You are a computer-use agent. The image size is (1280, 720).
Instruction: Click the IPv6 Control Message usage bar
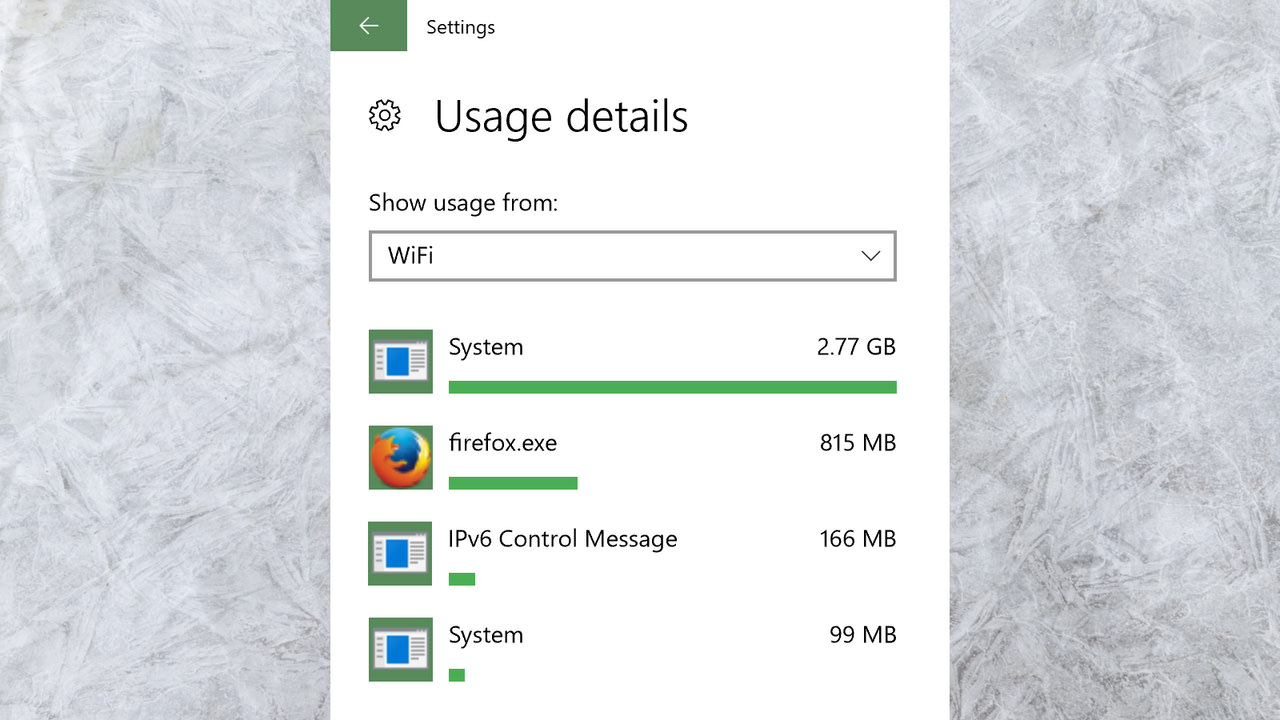coord(462,579)
